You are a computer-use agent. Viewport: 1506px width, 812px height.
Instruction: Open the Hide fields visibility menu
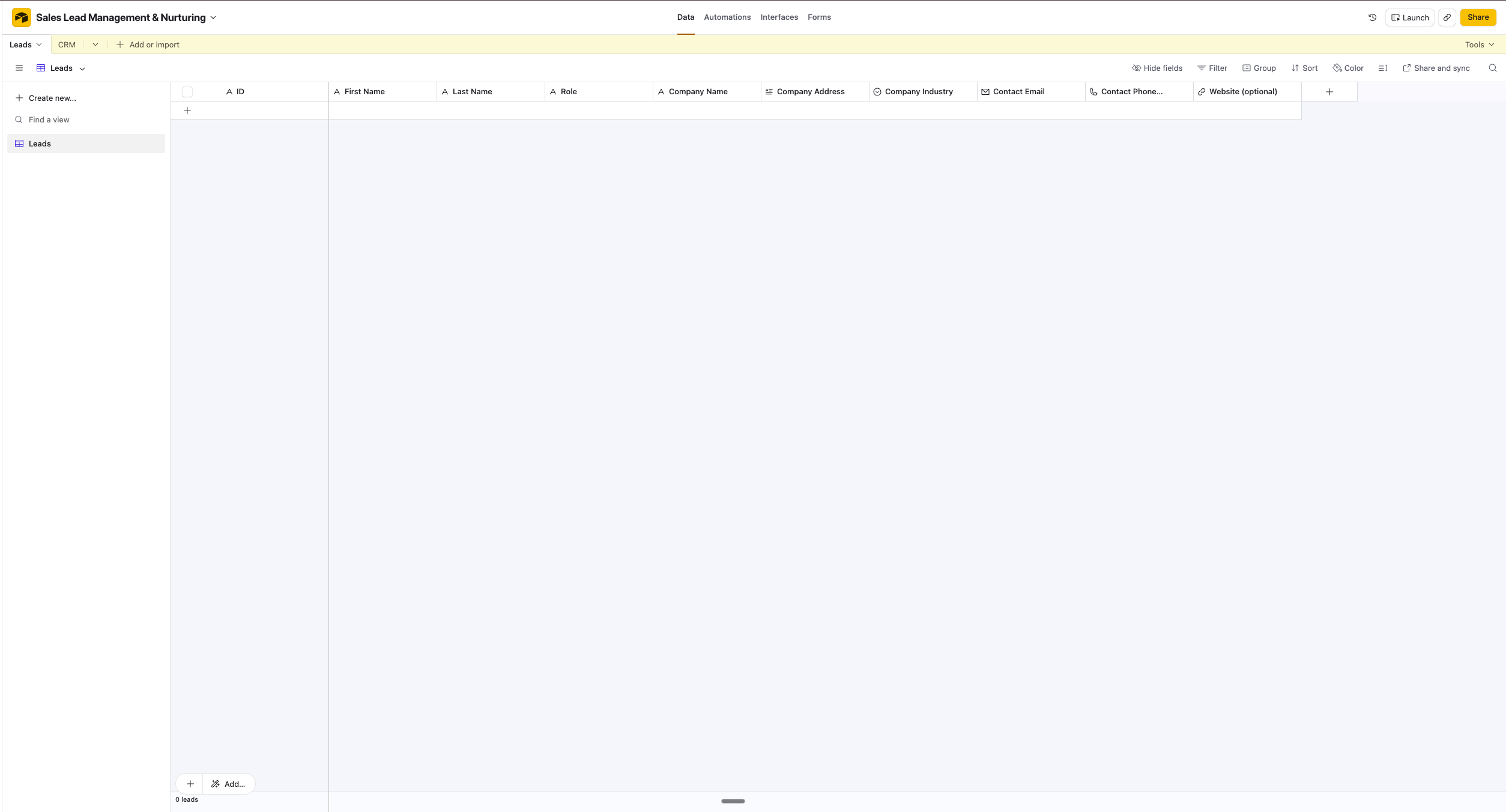pyautogui.click(x=1157, y=68)
